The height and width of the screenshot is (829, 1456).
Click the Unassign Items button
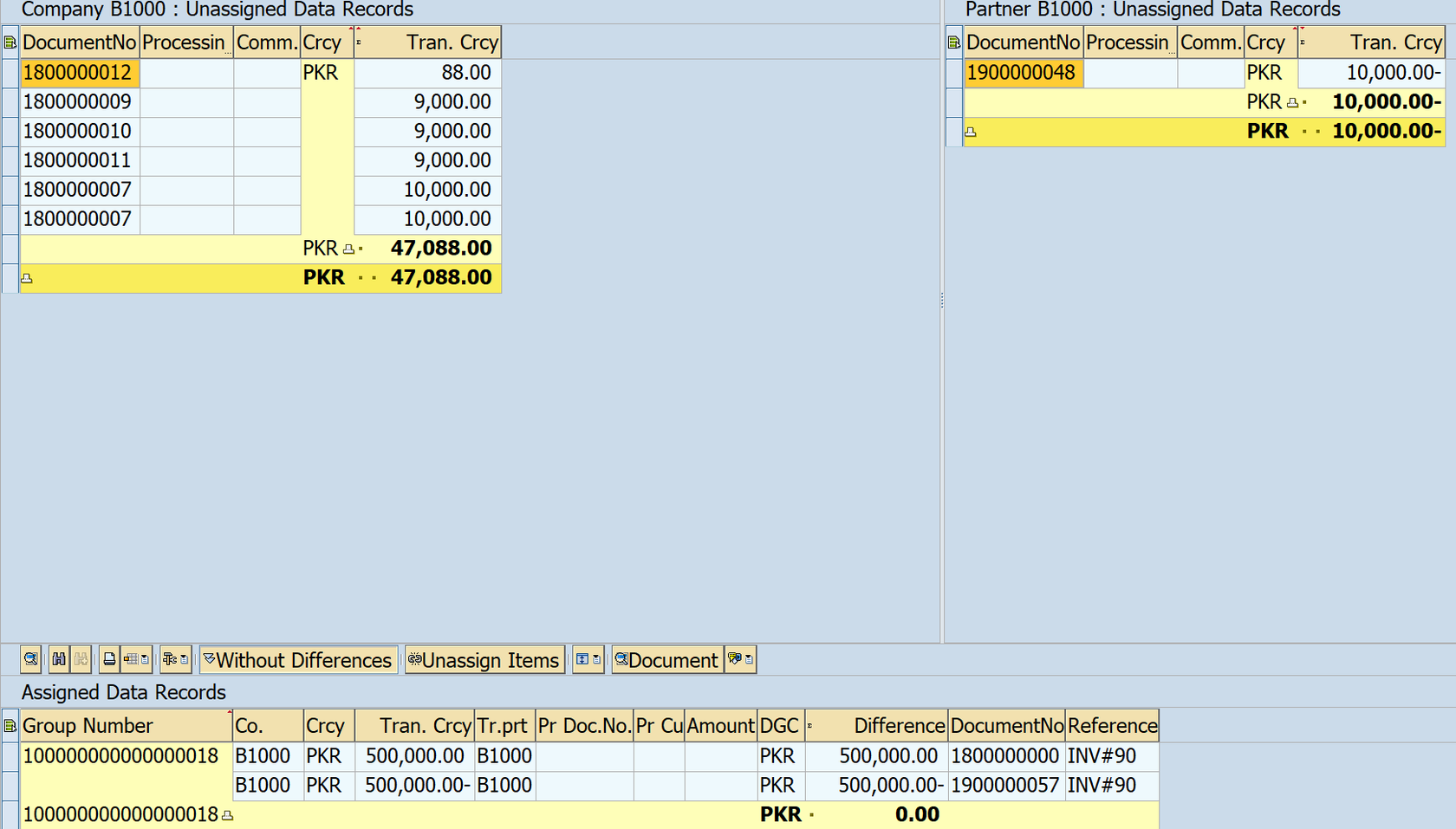[484, 660]
